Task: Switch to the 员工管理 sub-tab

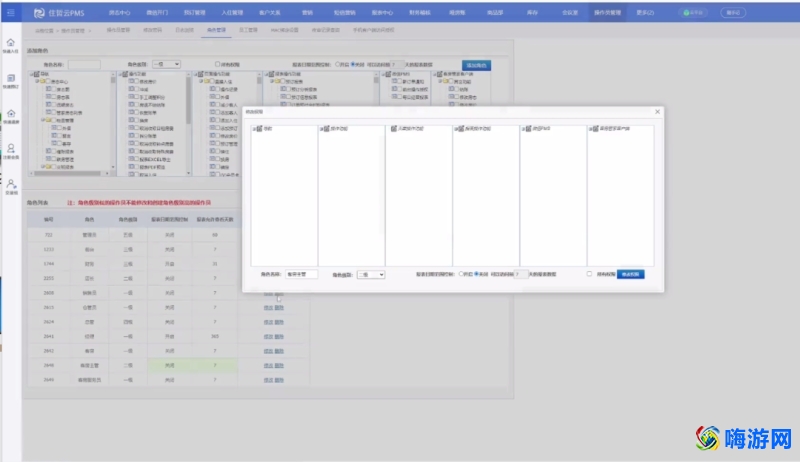Action: [248, 30]
